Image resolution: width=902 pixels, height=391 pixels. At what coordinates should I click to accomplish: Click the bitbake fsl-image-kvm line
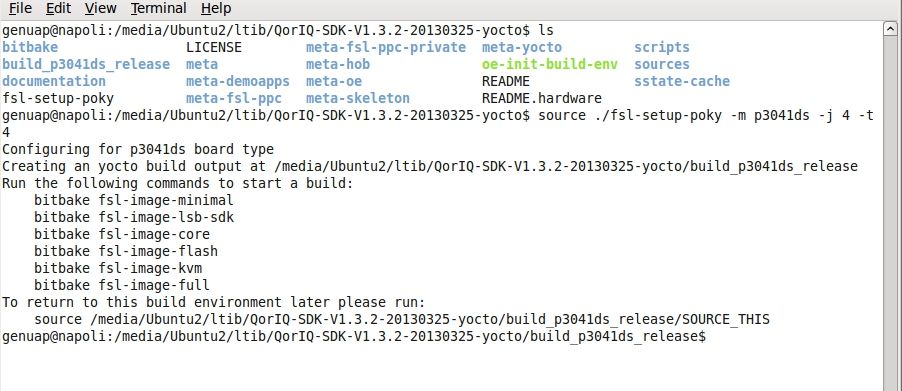tap(118, 269)
